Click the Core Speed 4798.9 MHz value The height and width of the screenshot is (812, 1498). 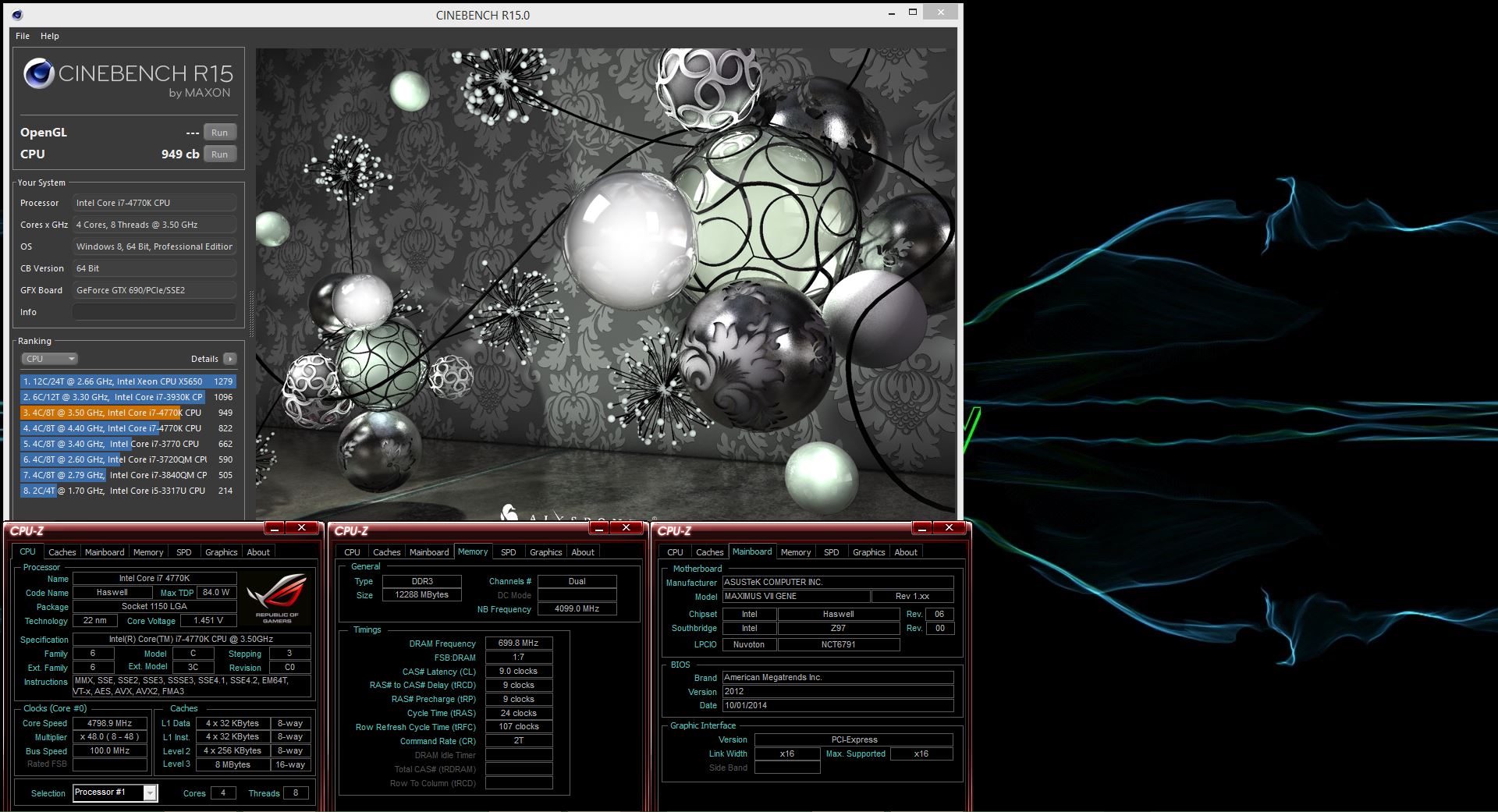[x=110, y=723]
